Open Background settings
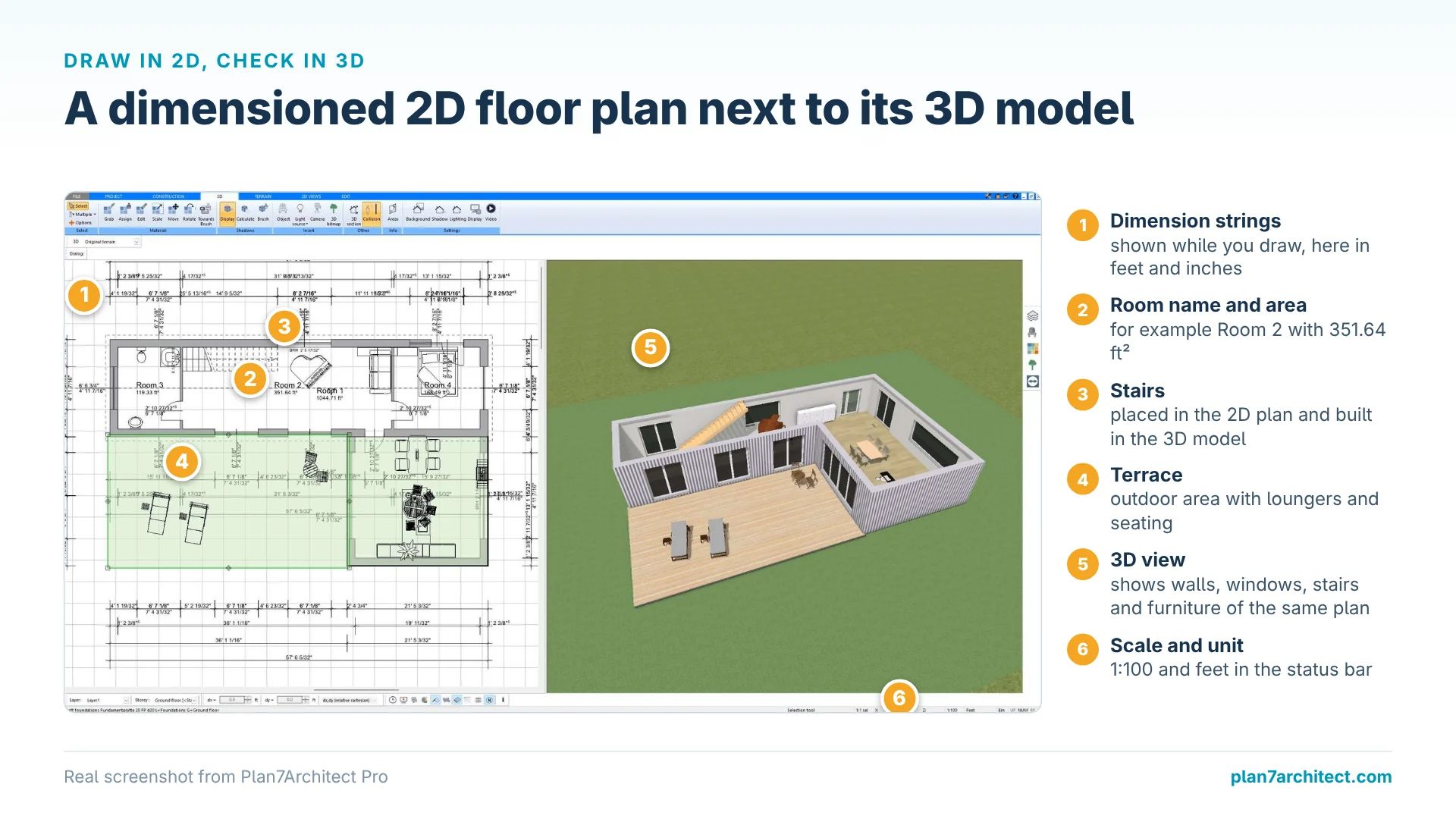Viewport: 1456px width, 819px height. click(418, 212)
